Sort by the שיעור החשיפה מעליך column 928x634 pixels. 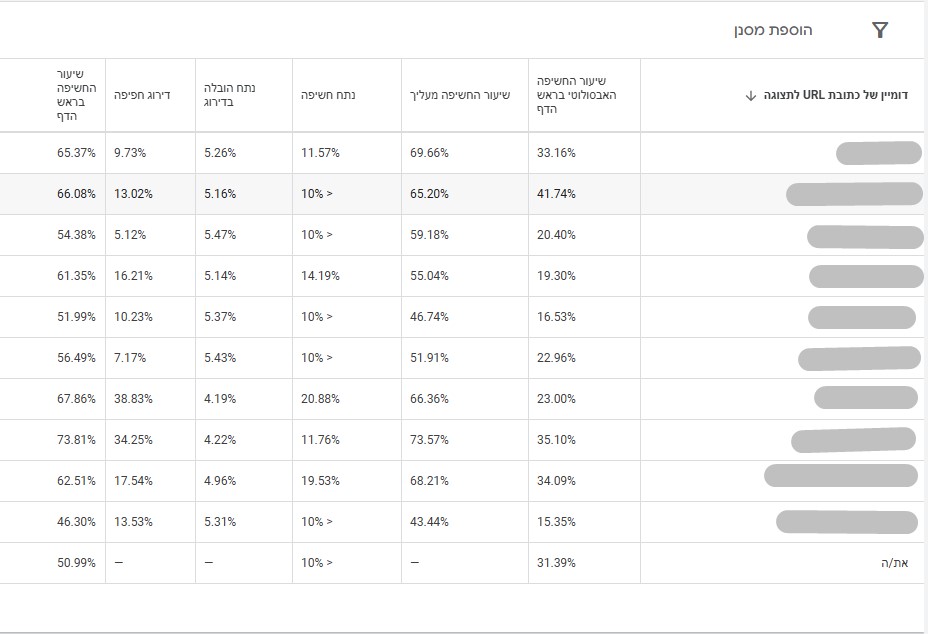pos(460,95)
